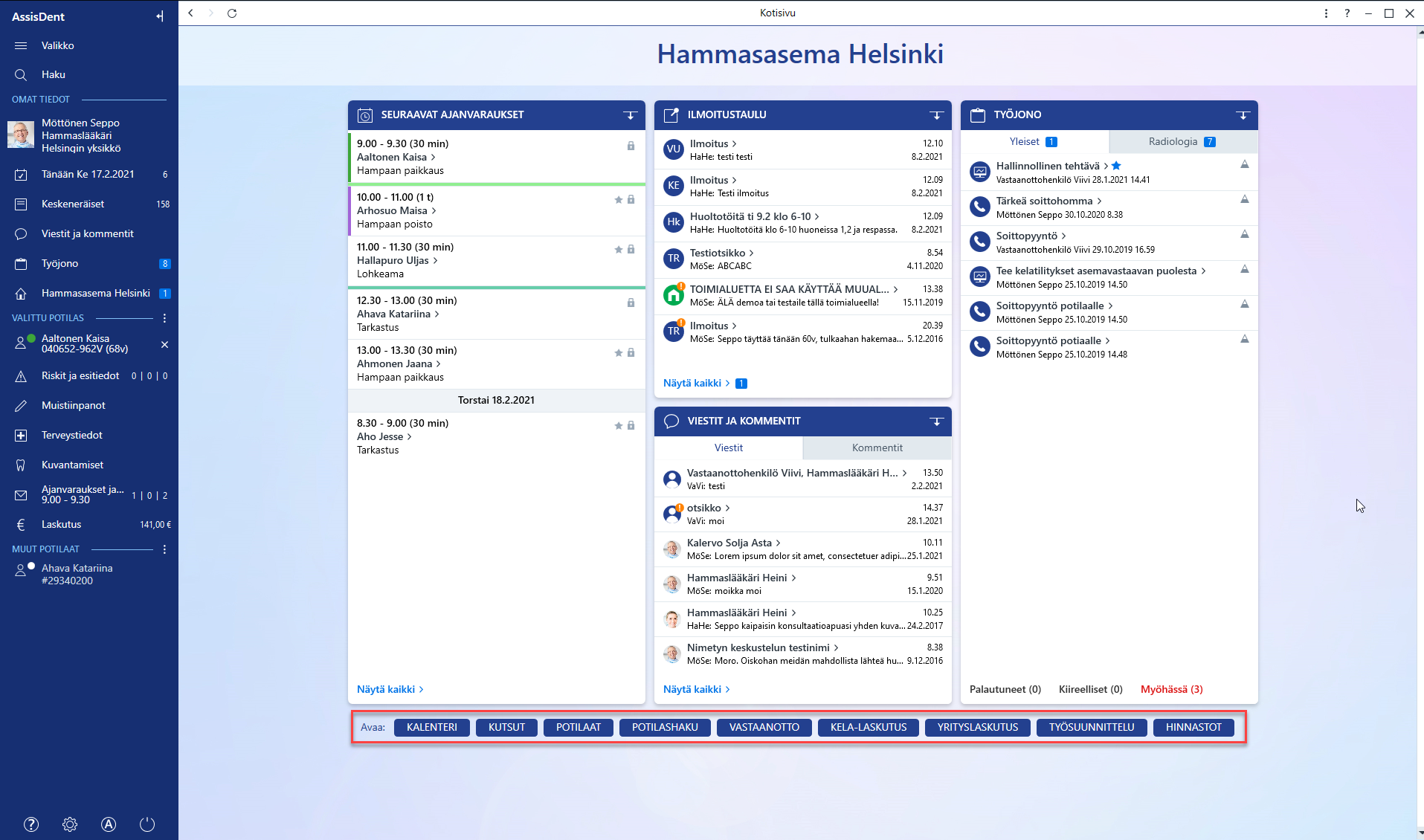Open Kalervo Solja Asta message
This screenshot has height=840, width=1424.
point(803,549)
